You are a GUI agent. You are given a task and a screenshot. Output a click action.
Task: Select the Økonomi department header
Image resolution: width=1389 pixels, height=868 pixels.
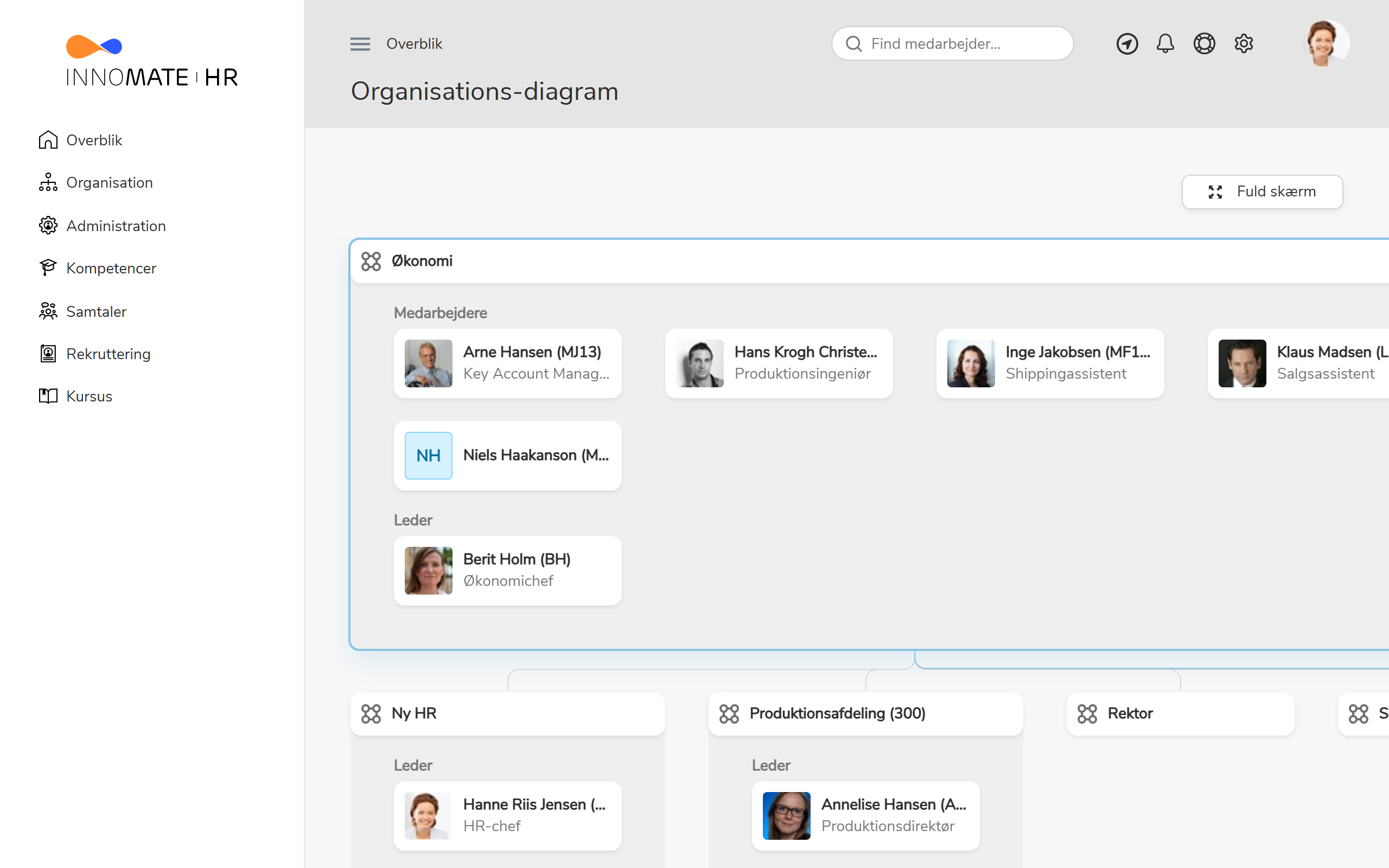(x=870, y=261)
